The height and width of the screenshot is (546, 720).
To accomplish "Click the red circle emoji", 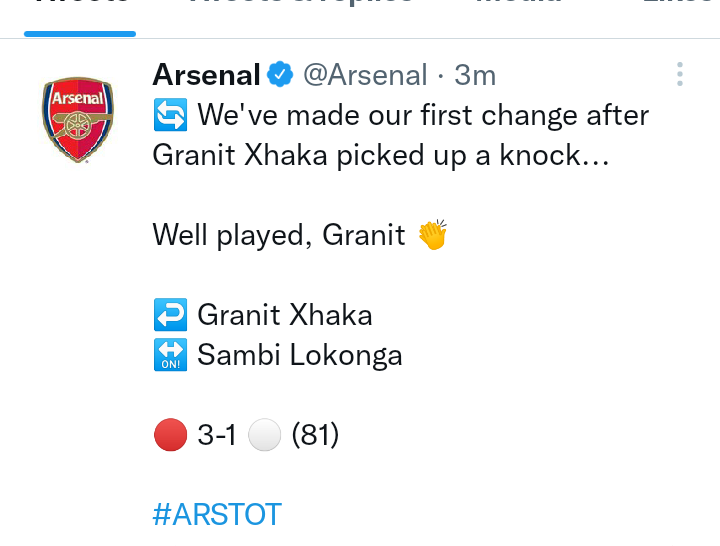I will point(170,434).
